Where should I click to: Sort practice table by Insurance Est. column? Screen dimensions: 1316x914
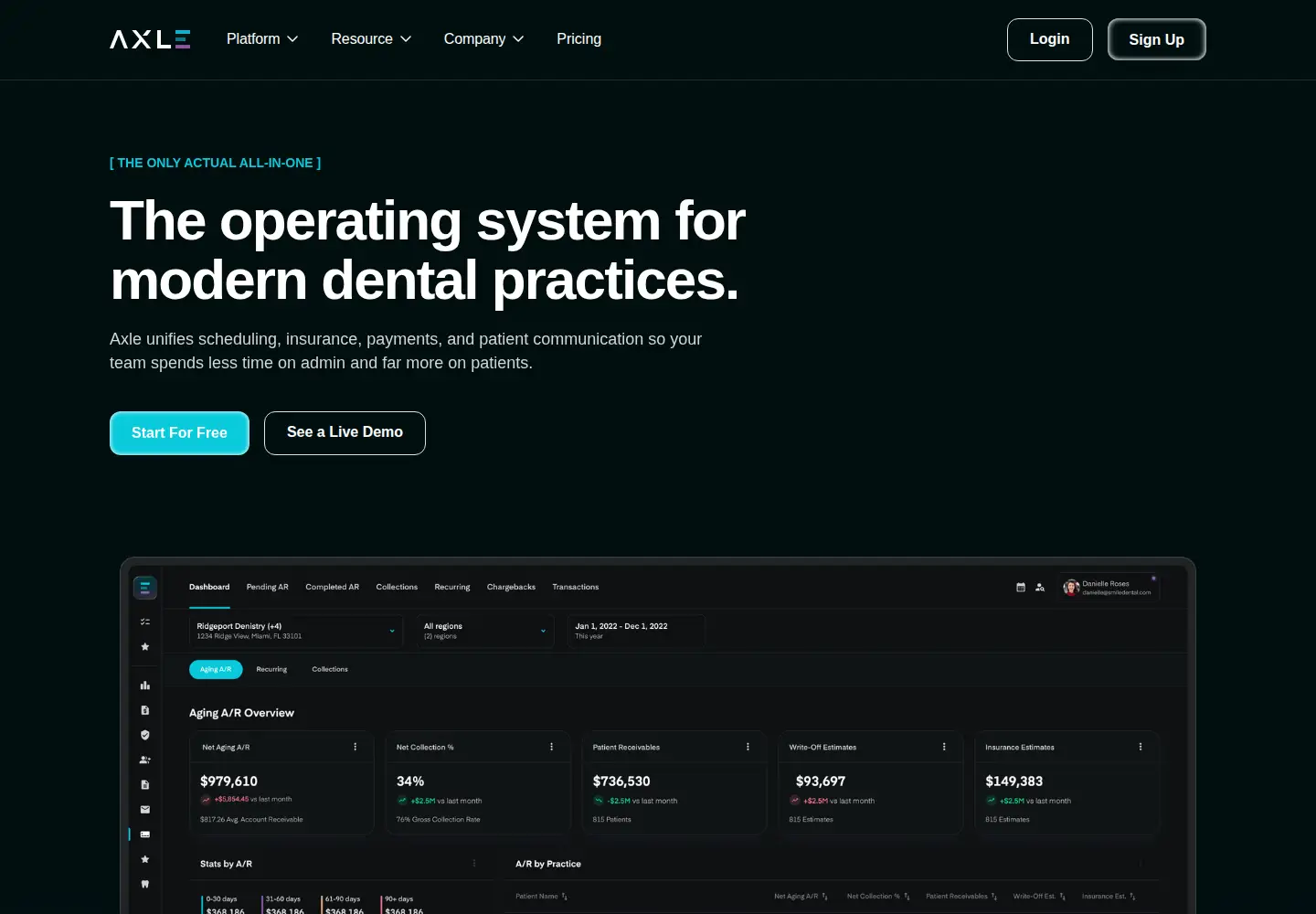(1109, 897)
